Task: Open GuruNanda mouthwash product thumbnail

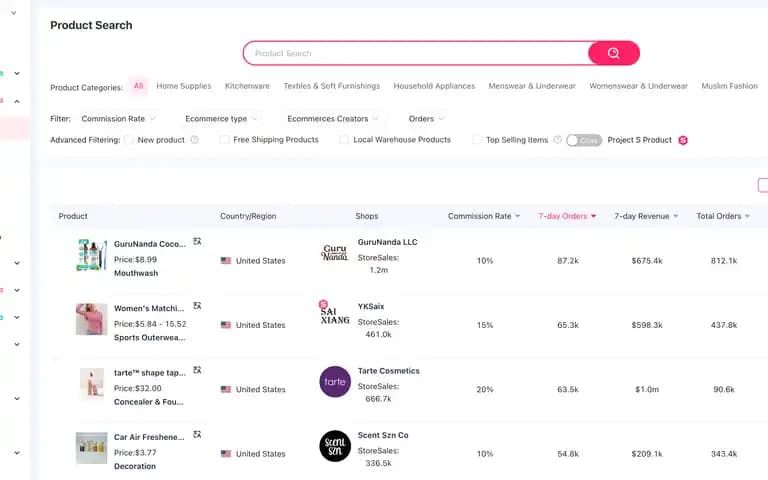Action: pyautogui.click(x=92, y=255)
